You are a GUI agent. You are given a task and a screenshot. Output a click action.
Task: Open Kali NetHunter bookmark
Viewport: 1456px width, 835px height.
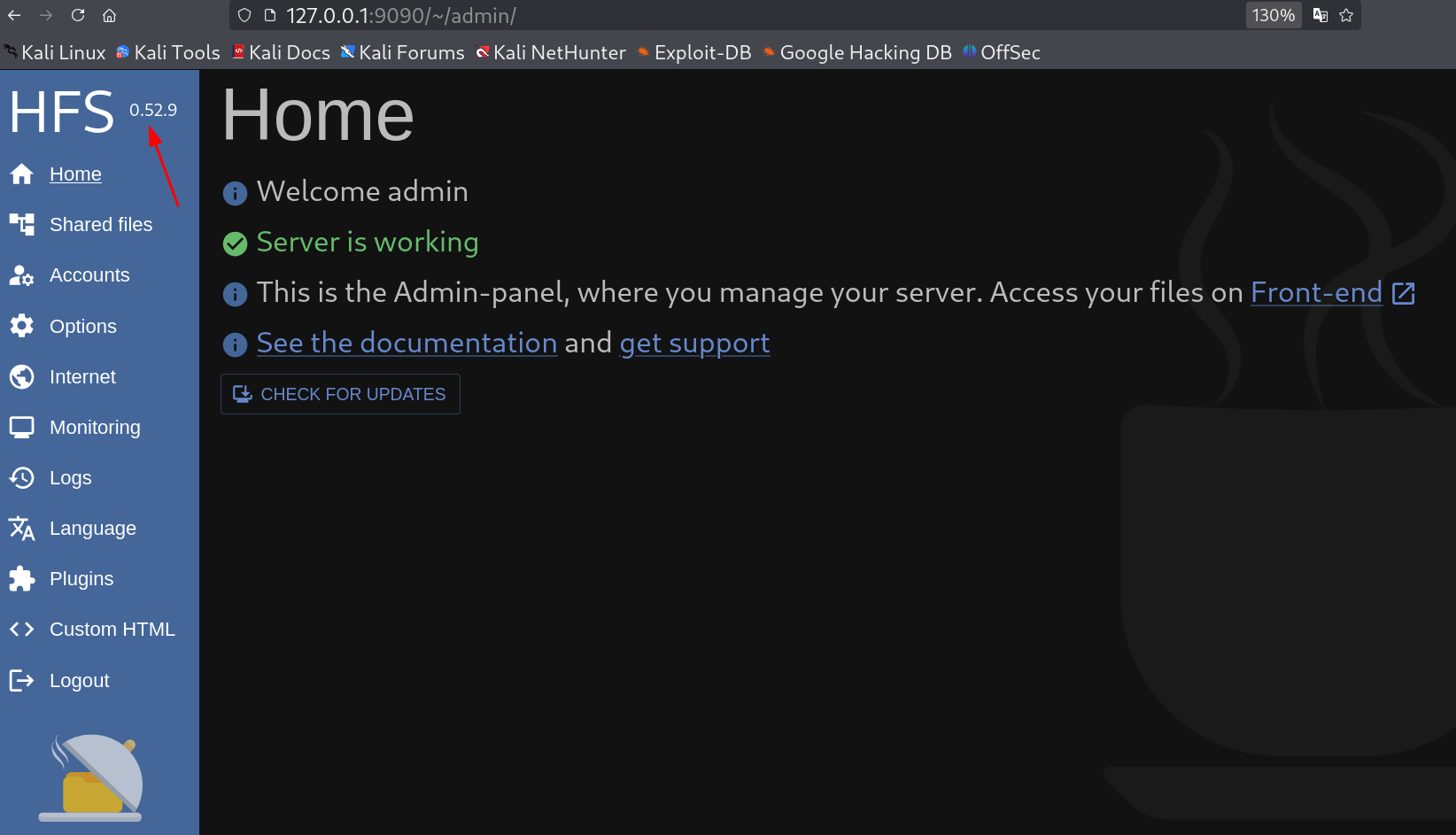tap(551, 52)
